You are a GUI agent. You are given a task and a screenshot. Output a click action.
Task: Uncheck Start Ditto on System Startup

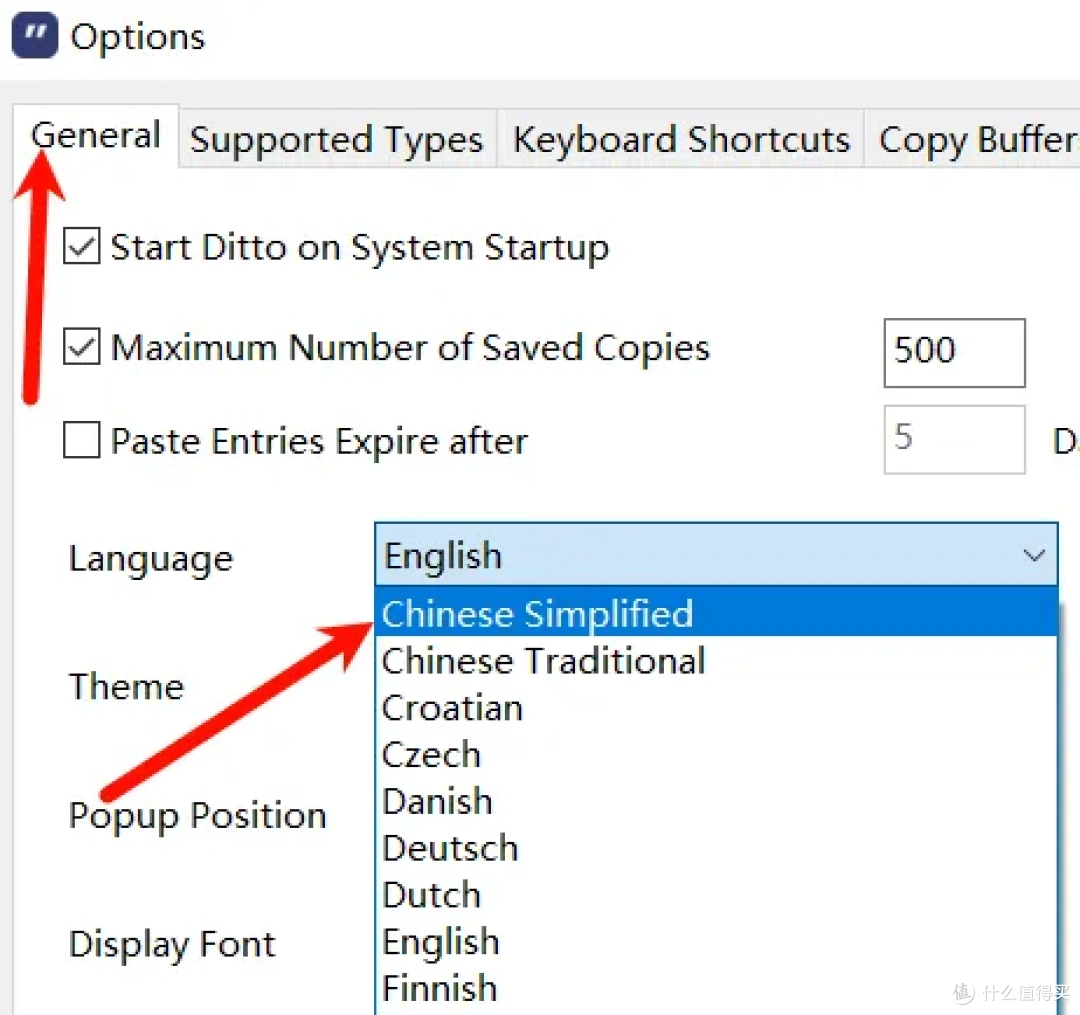(82, 247)
